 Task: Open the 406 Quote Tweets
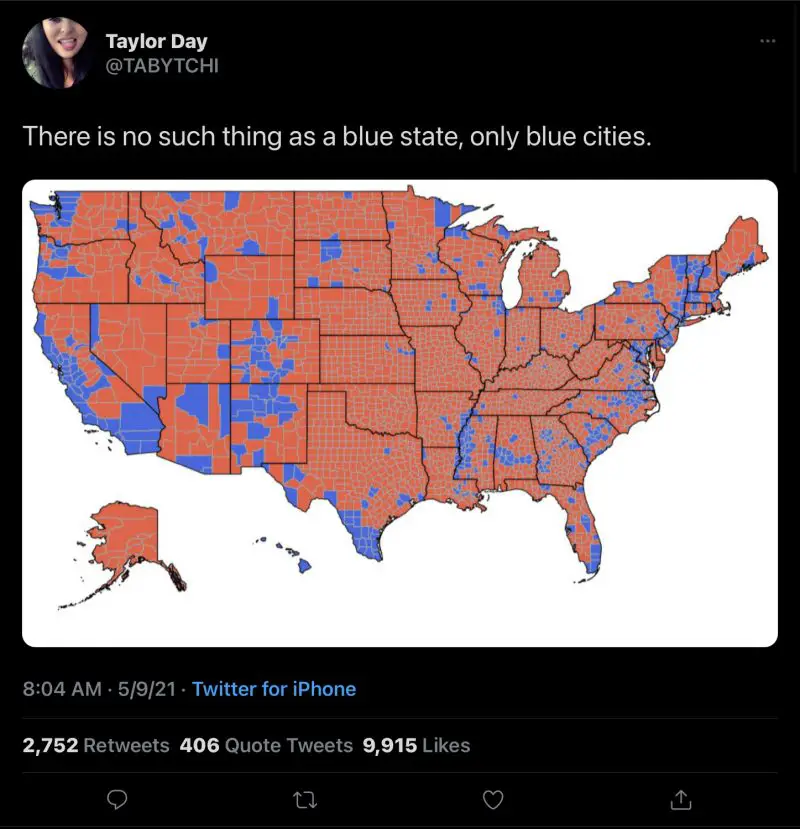pyautogui.click(x=266, y=745)
